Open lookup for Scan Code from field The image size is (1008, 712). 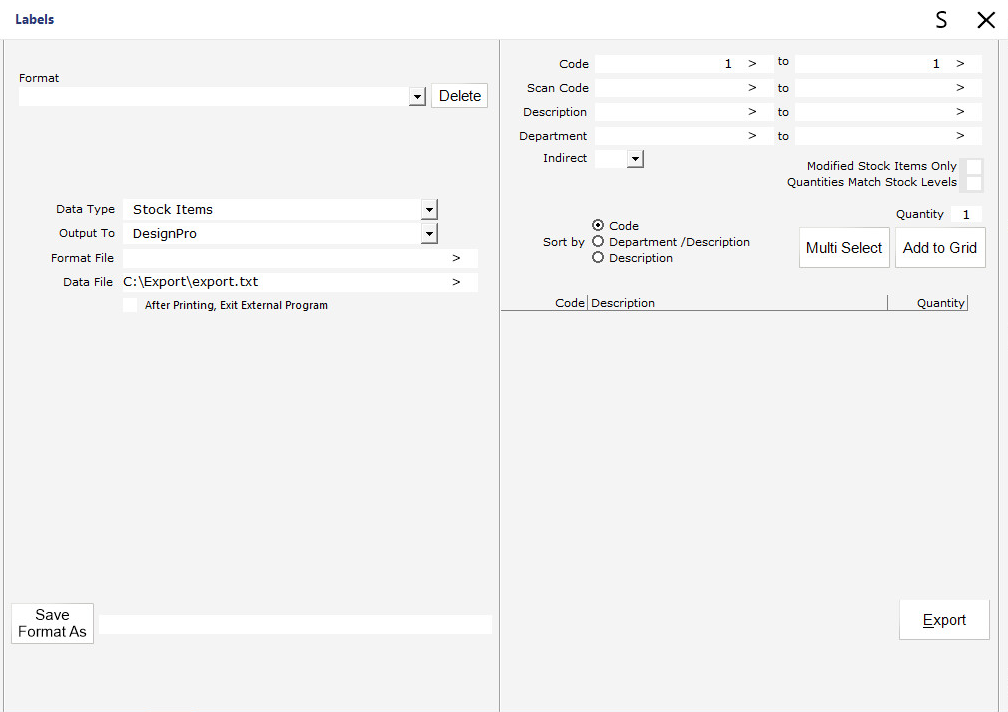point(752,87)
